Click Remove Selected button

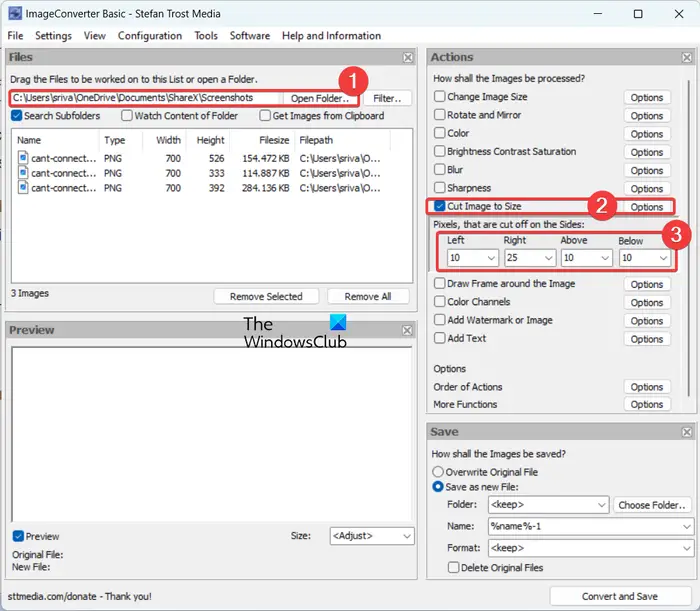coord(266,296)
